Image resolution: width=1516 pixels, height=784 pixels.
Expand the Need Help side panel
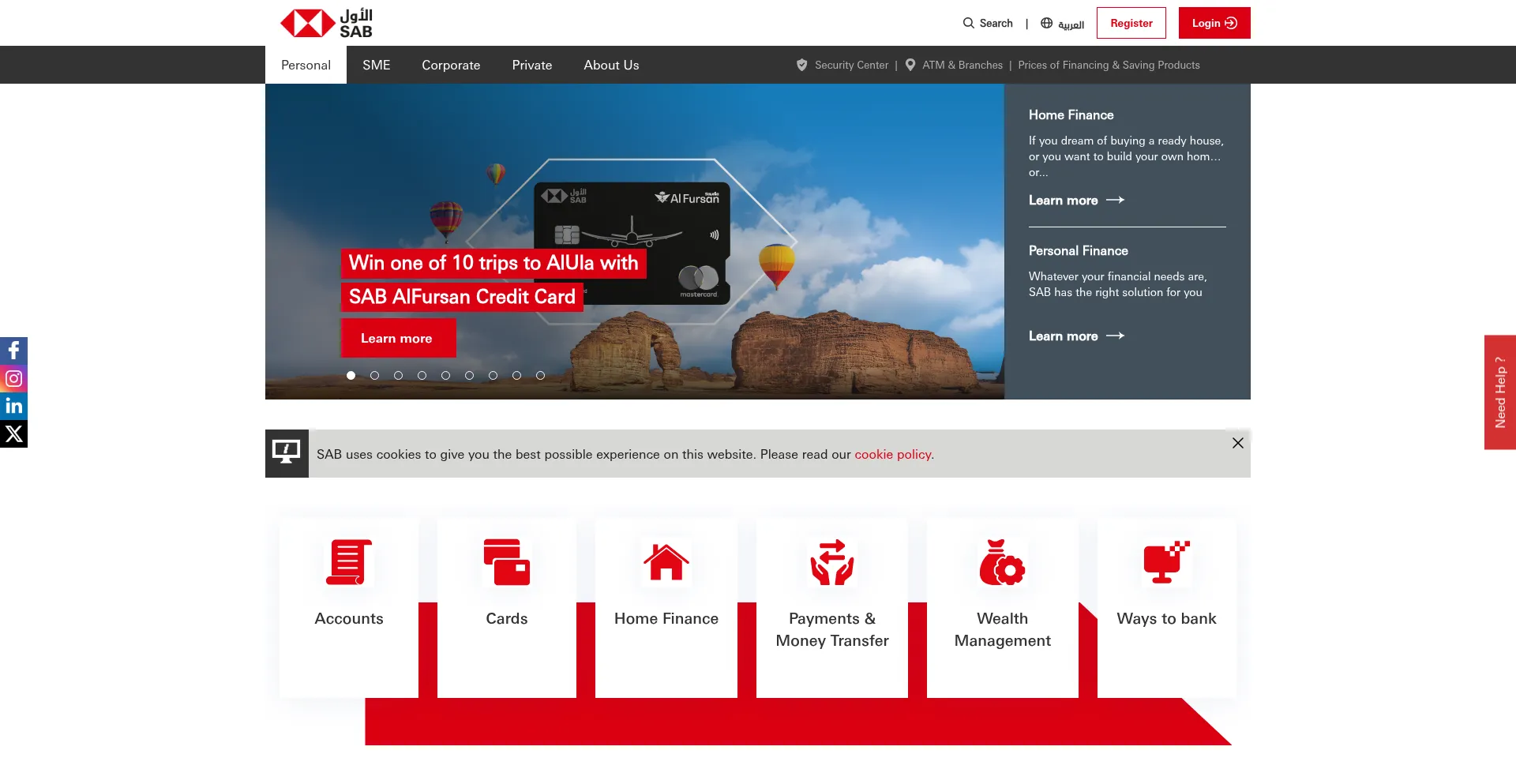(x=1501, y=392)
